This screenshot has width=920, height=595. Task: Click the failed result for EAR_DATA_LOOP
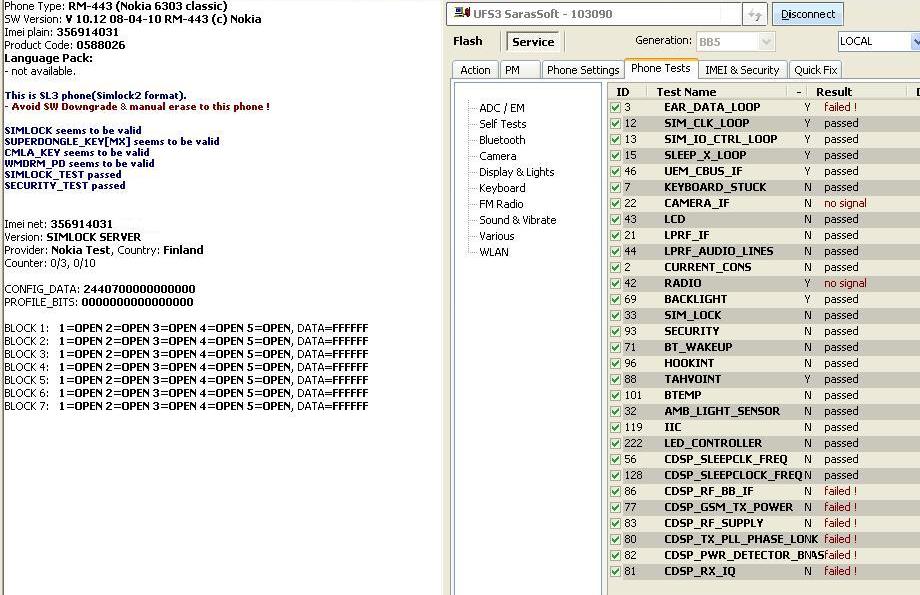(x=840, y=107)
